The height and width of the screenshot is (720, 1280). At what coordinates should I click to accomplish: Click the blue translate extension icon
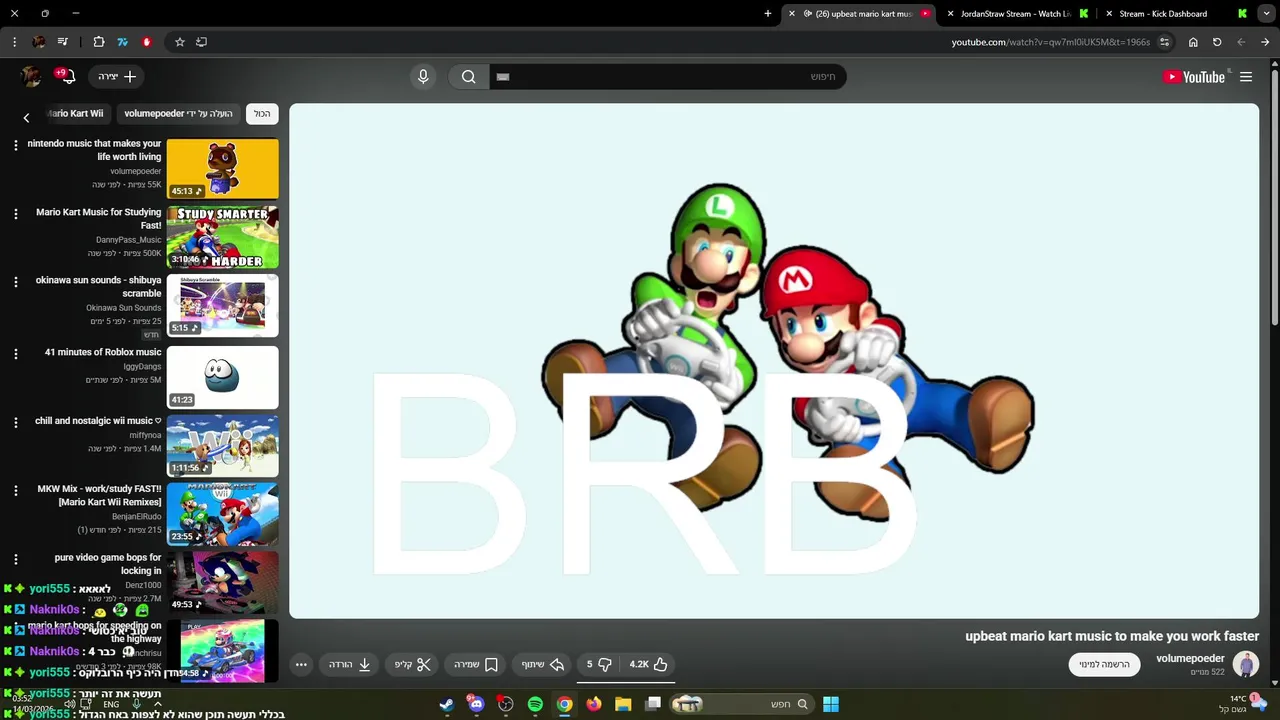[x=123, y=42]
